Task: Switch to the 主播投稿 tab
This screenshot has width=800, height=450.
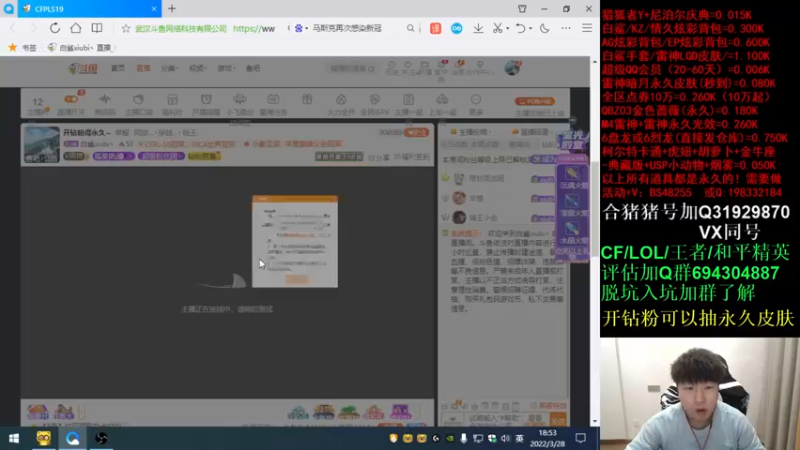Action: point(469,132)
